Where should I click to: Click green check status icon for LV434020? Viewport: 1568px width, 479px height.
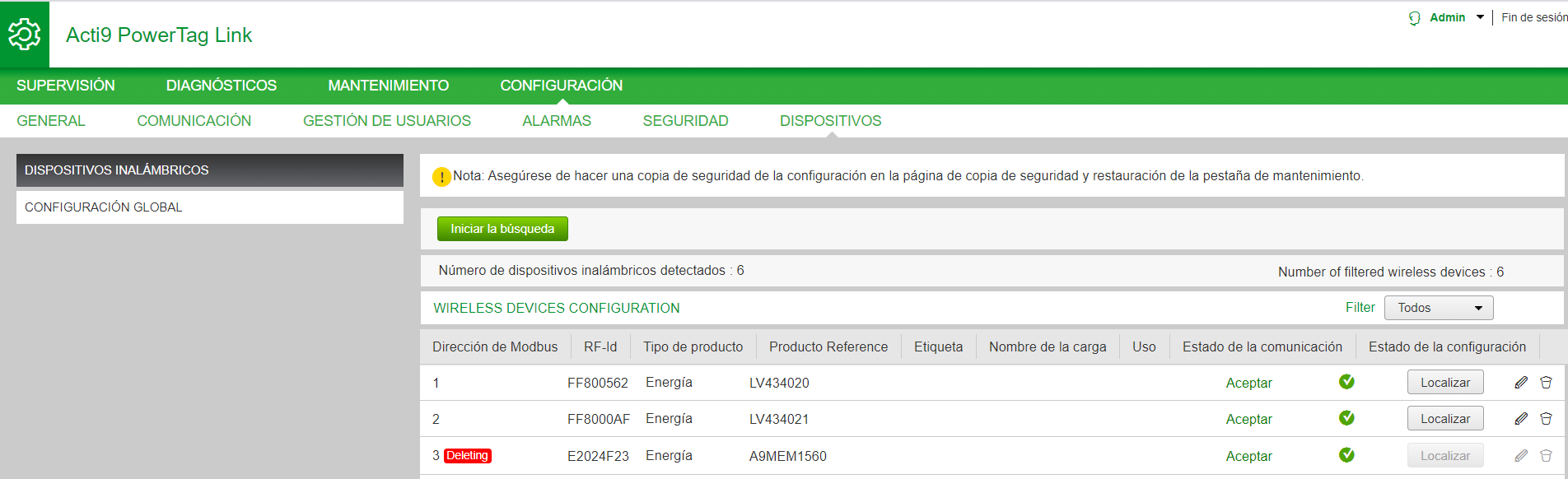pyautogui.click(x=1346, y=382)
